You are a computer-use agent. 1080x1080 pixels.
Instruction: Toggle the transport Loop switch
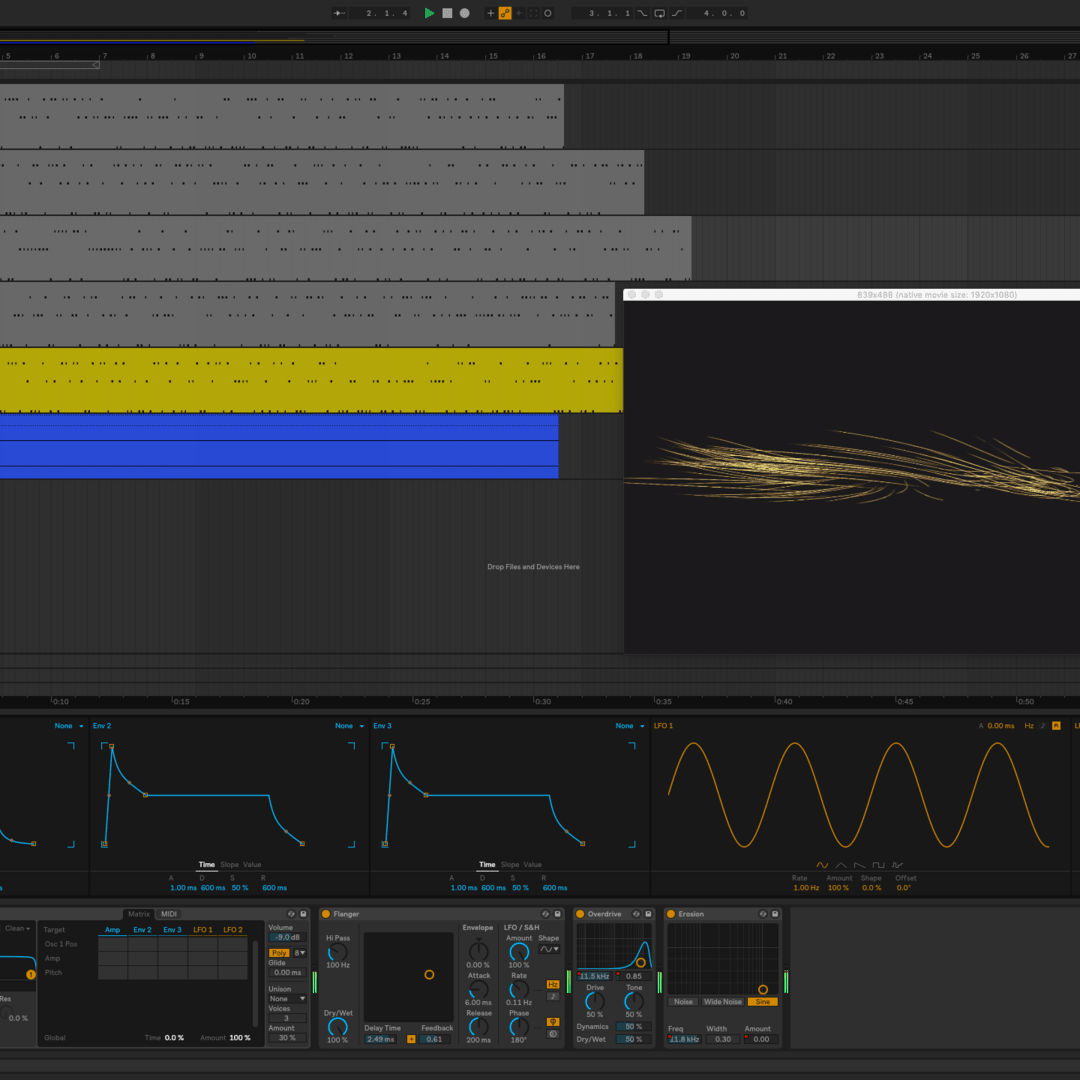660,13
